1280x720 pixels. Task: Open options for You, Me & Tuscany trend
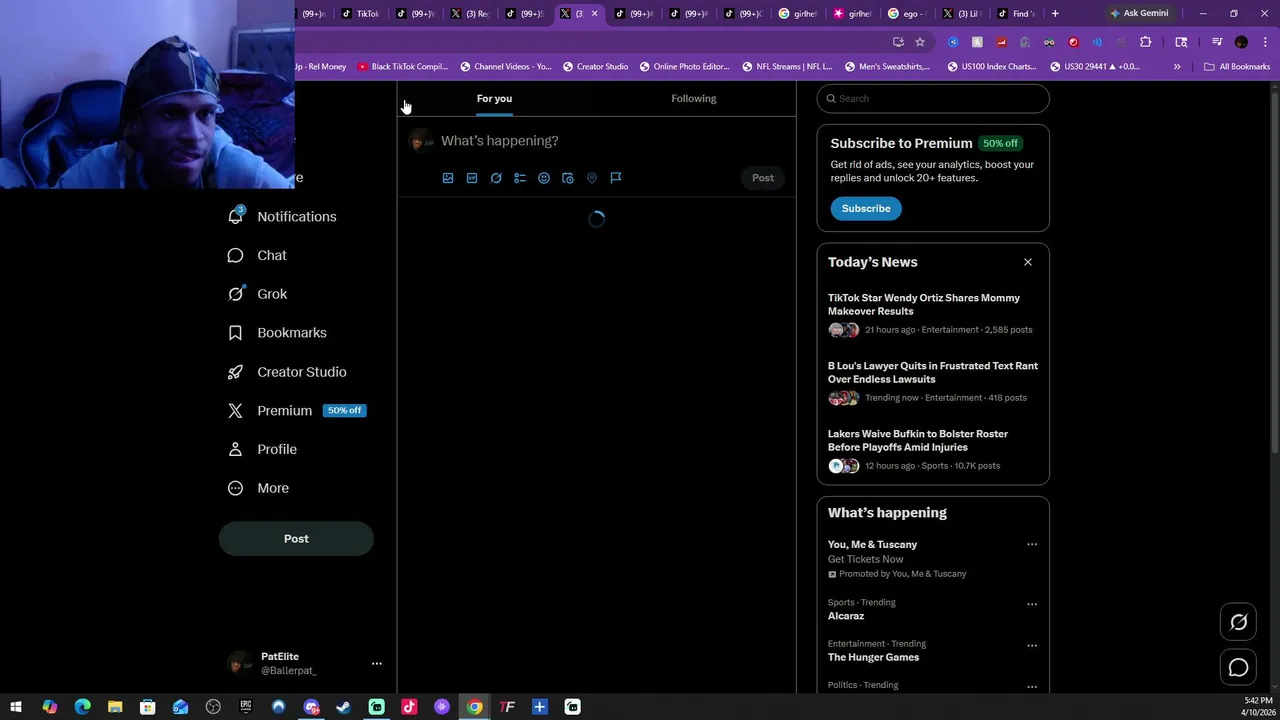pos(1032,545)
